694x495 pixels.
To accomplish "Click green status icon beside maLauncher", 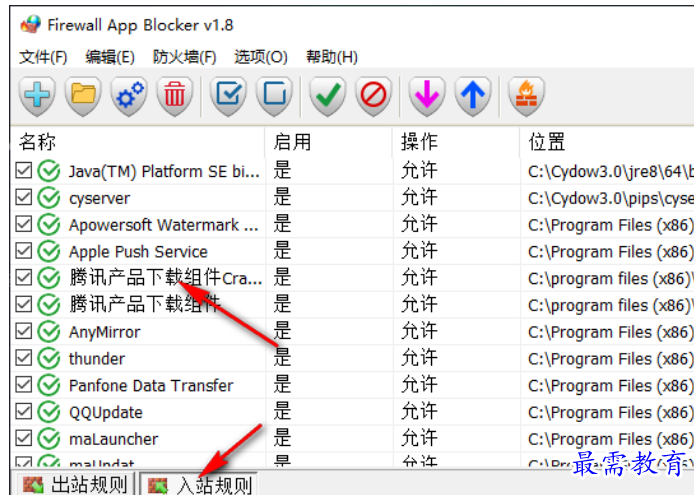I will (49, 439).
